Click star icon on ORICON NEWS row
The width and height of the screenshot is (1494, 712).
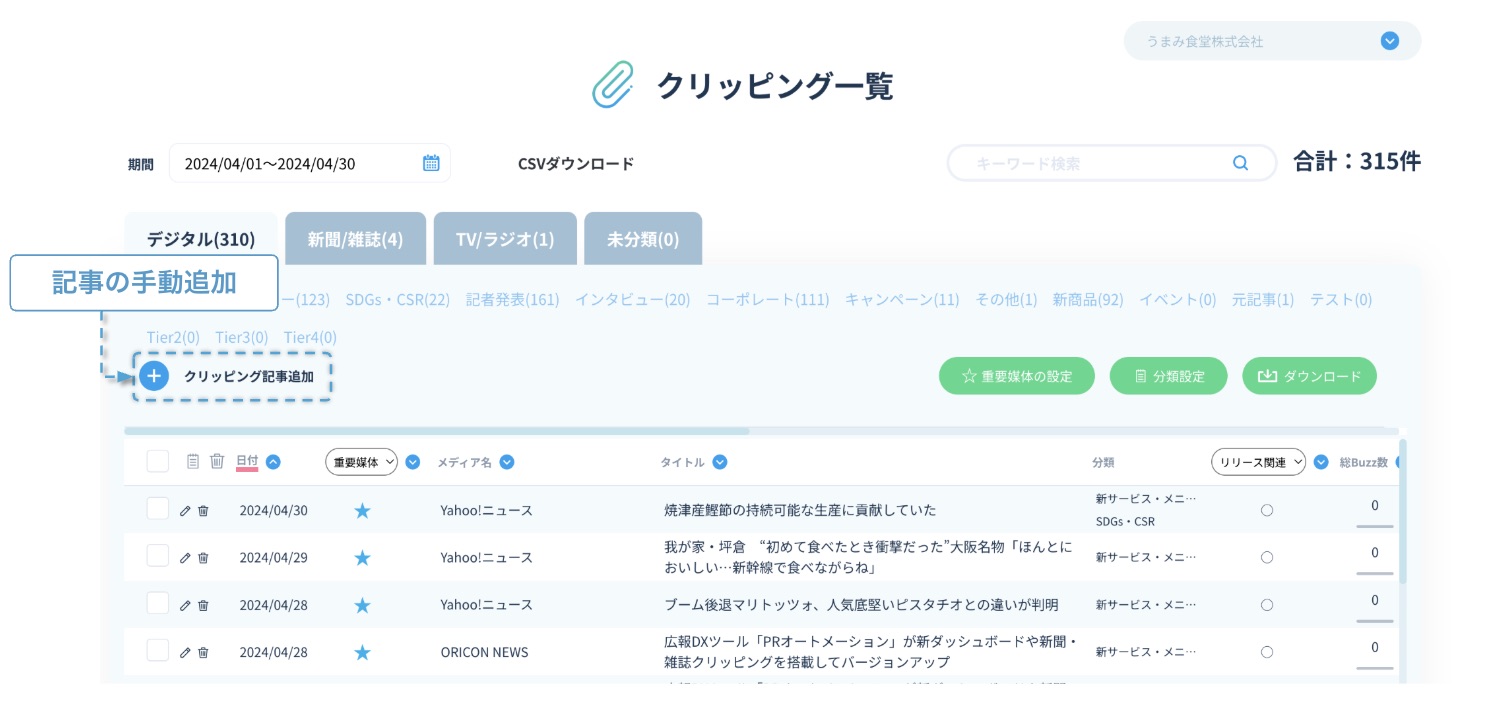click(x=362, y=652)
